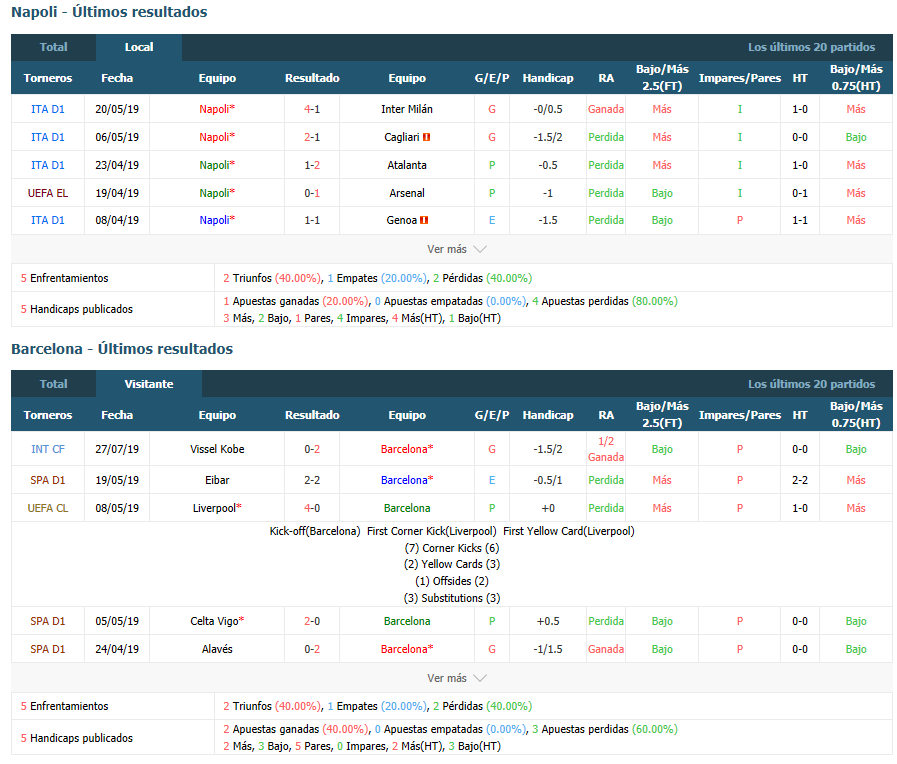Click handicap -0/0.5 in Inter Milán row
The image size is (897, 764).
547,109
